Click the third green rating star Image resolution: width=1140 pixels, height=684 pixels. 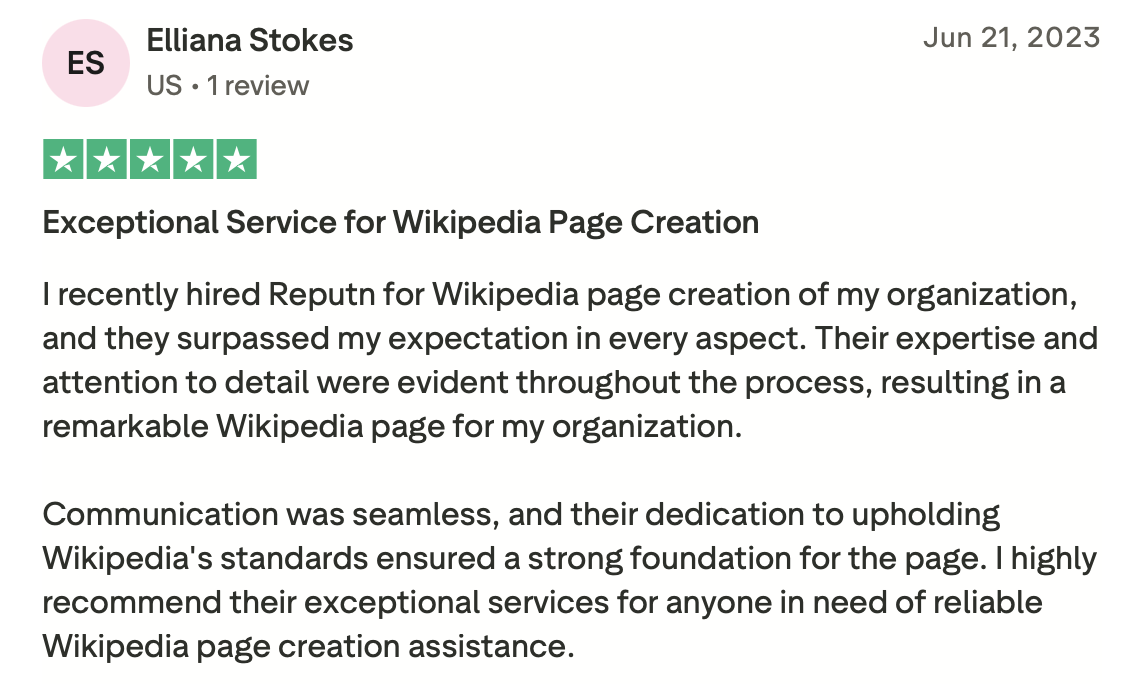pyautogui.click(x=150, y=160)
